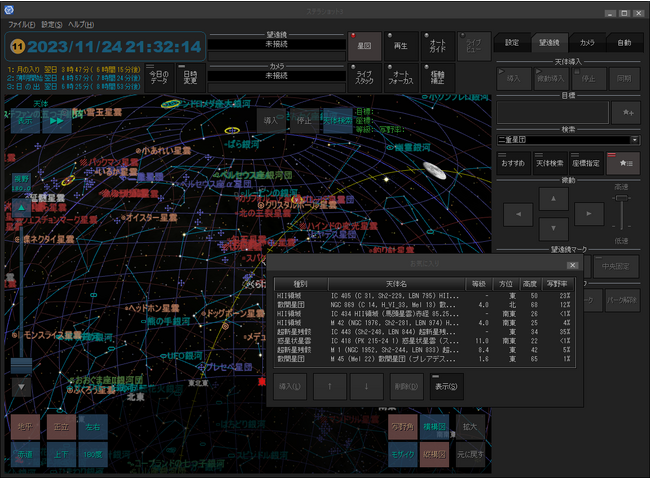Screen dimensions: 650x478
Task: Click the おすすめ recommendations button
Action: [x=513, y=163]
